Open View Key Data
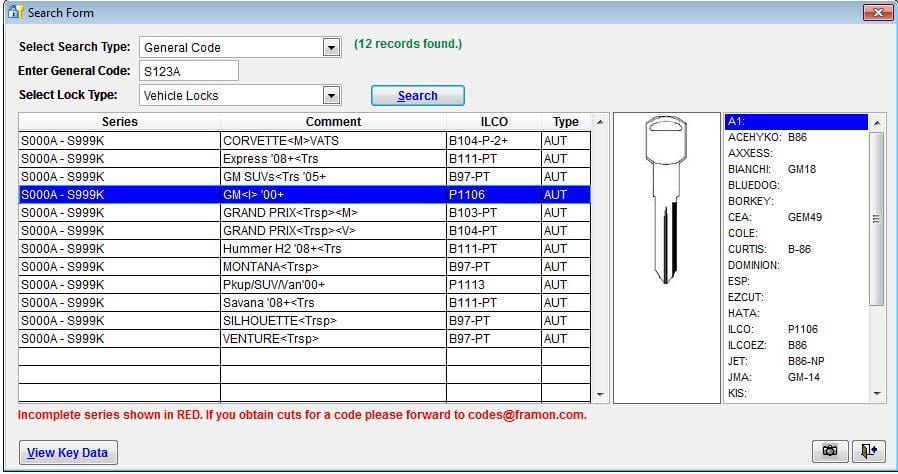Screen dimensions: 898x474 [67, 452]
